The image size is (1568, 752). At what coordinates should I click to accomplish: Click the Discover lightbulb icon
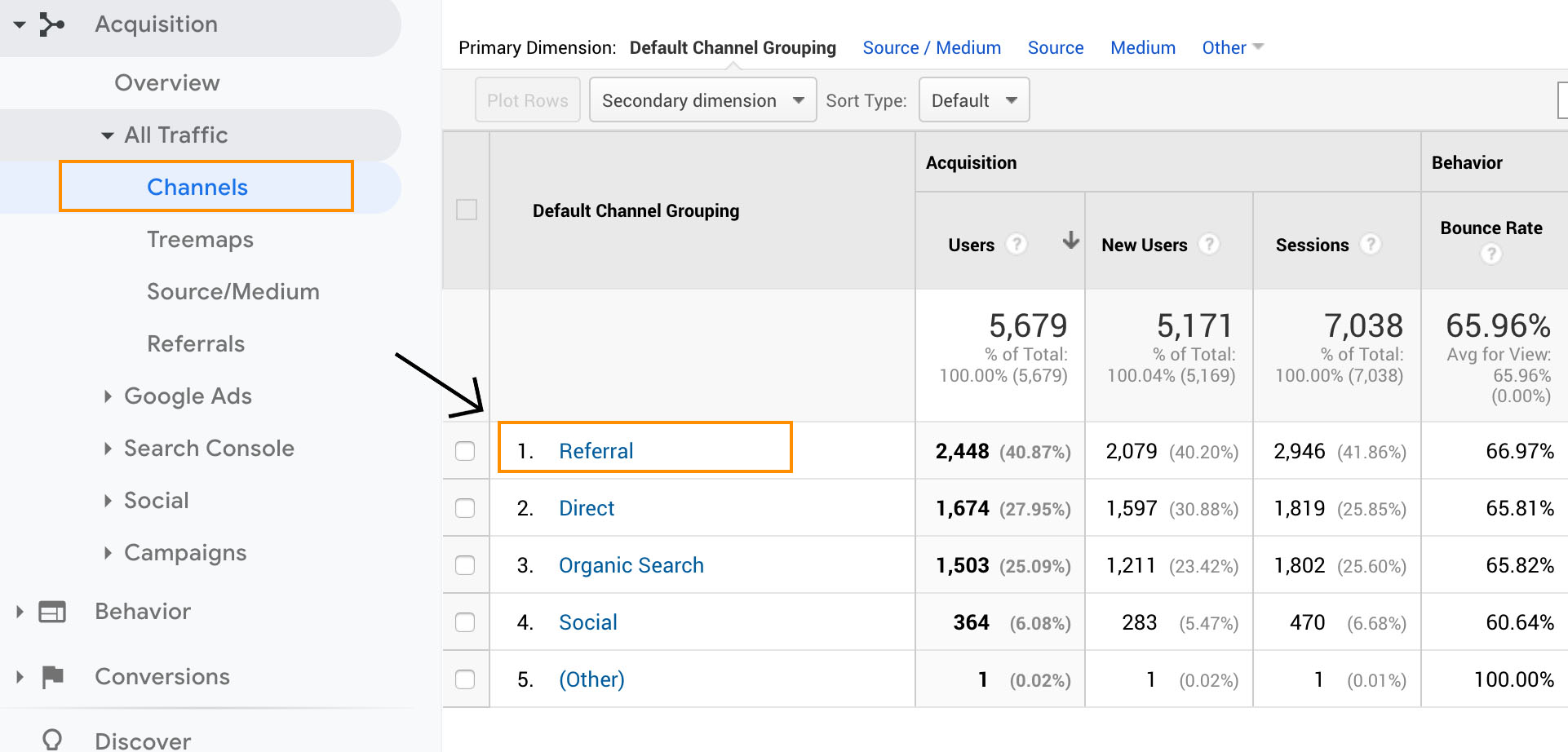[x=52, y=740]
